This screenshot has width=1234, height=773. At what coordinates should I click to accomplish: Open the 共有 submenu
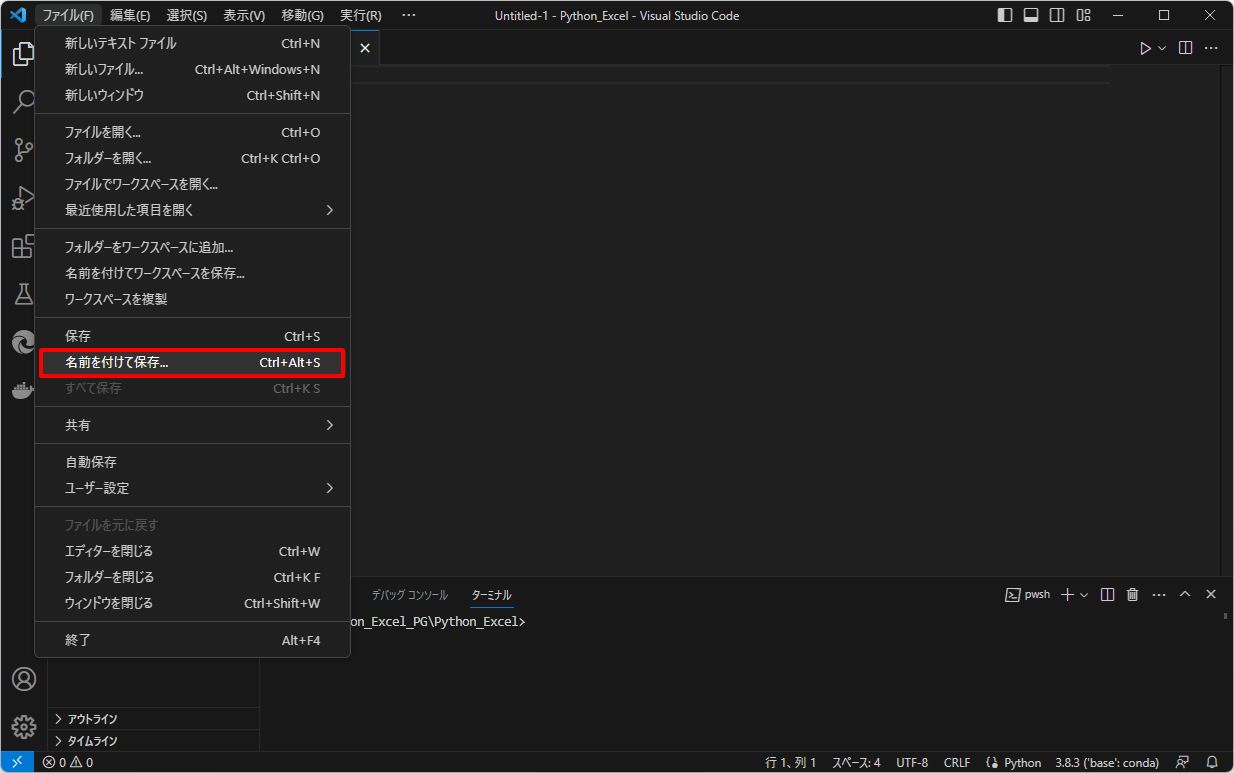coord(192,425)
